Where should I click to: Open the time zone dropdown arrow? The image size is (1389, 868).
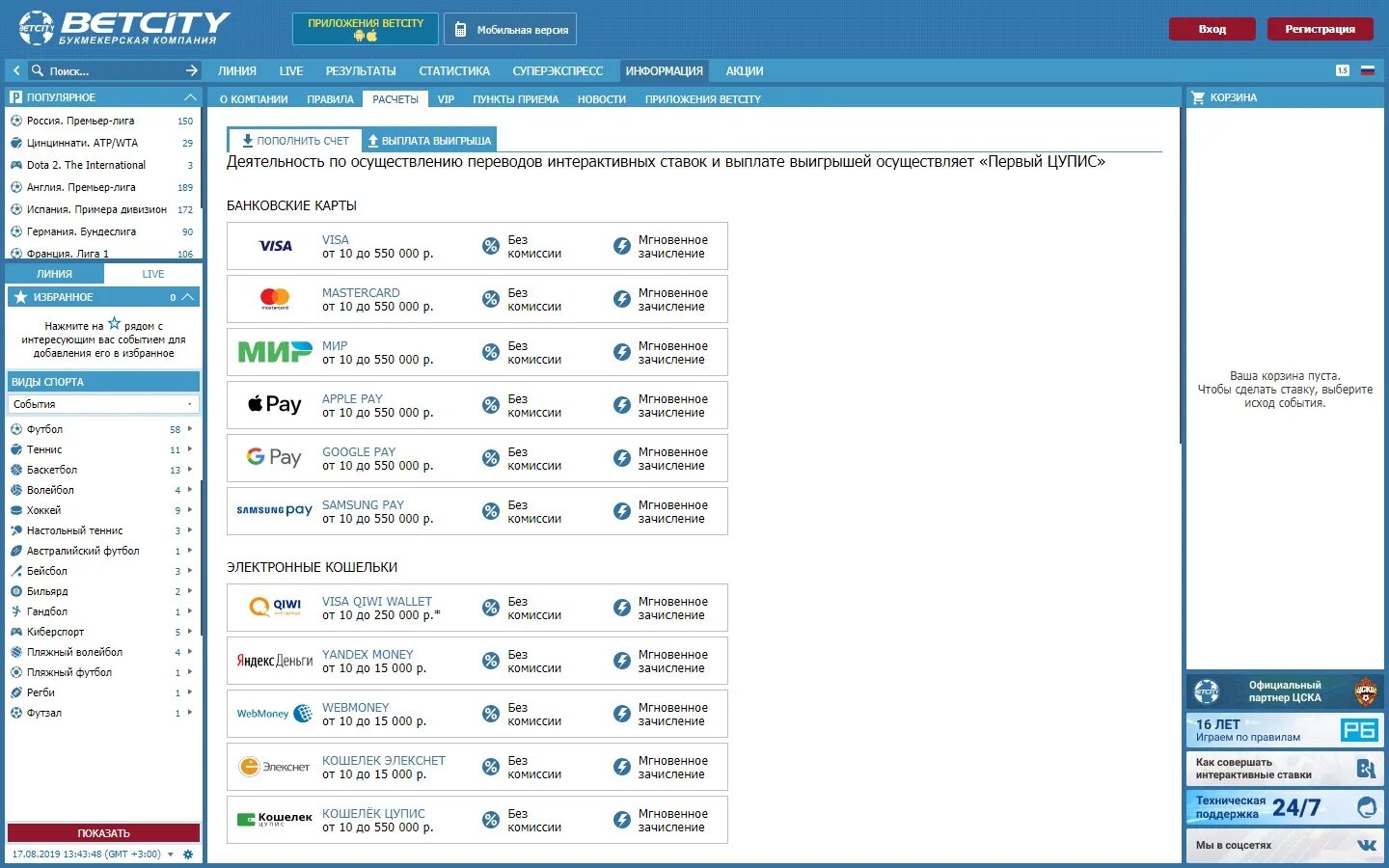point(171,854)
